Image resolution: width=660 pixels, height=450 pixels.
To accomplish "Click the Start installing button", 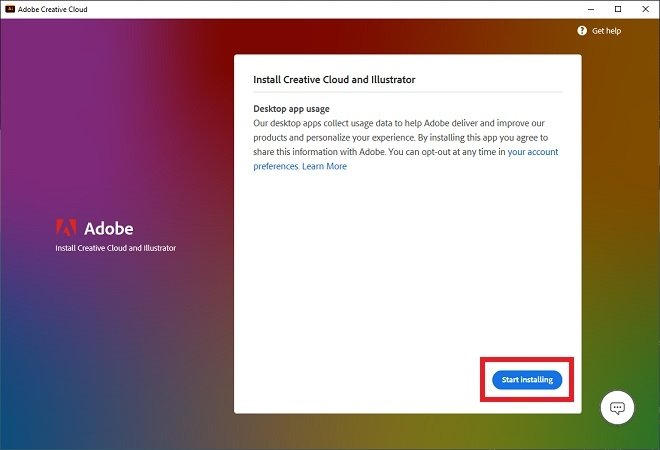I will coord(527,380).
